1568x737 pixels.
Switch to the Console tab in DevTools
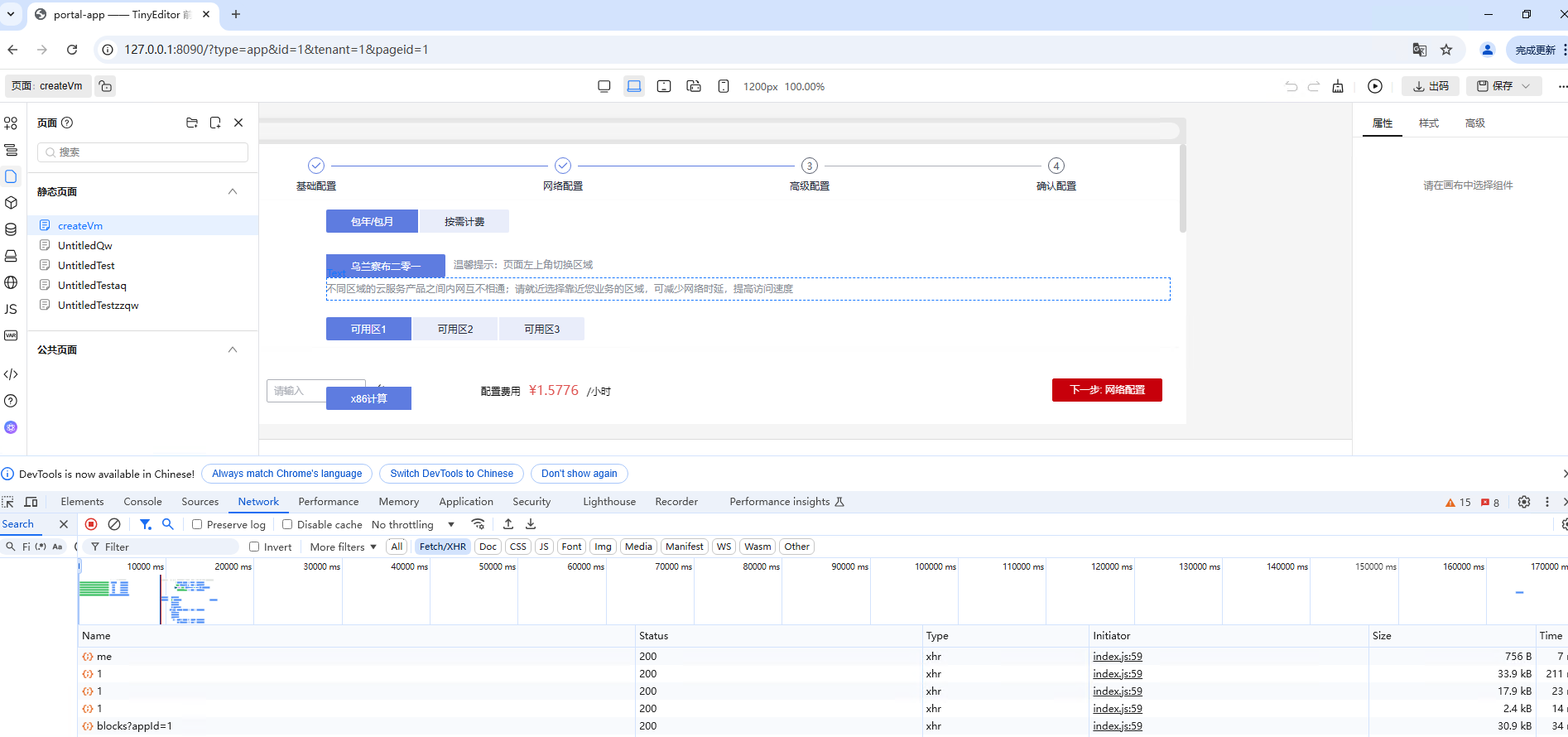click(142, 502)
